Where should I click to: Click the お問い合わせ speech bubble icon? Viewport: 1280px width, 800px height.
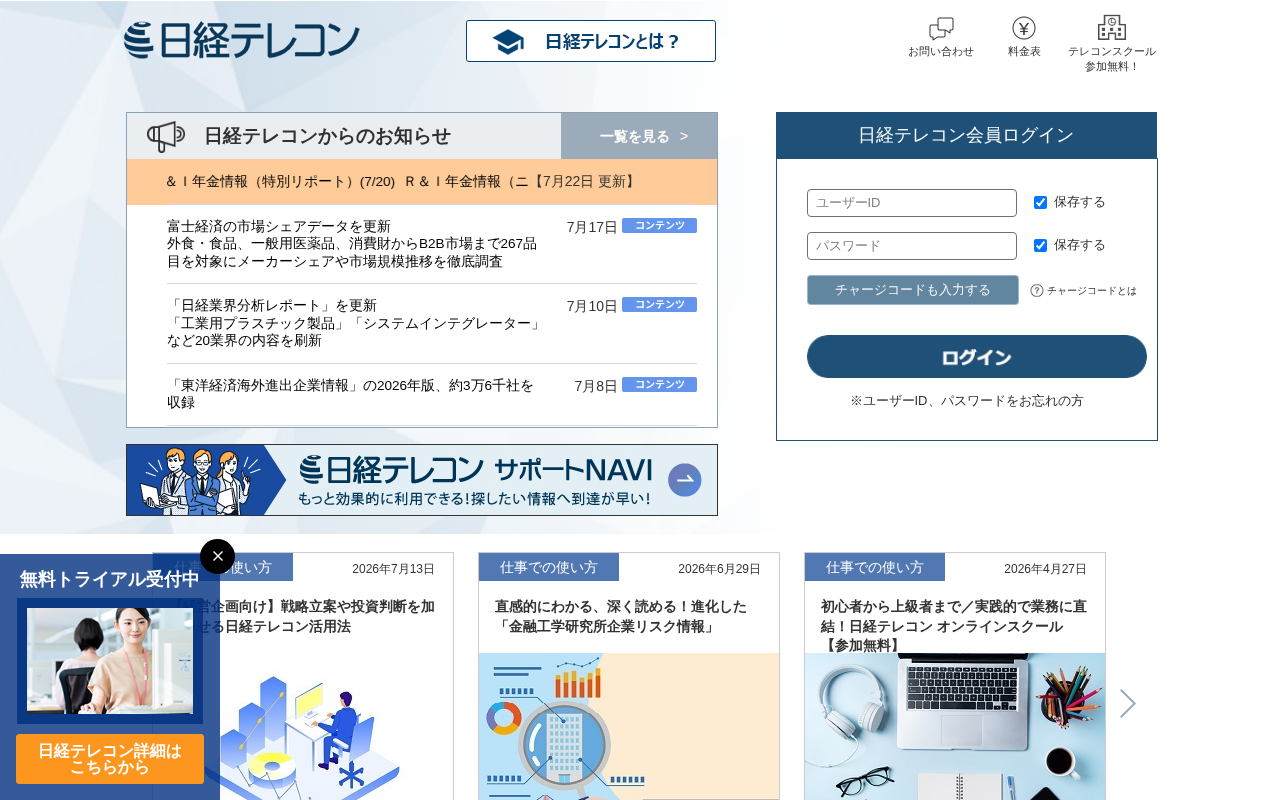(x=941, y=29)
